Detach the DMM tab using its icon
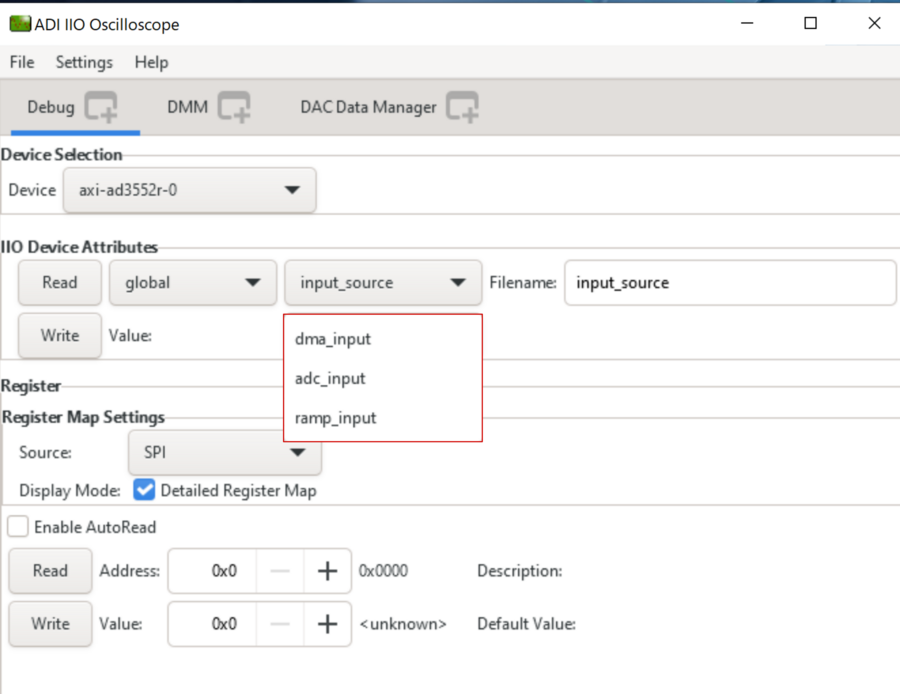 tap(234, 107)
